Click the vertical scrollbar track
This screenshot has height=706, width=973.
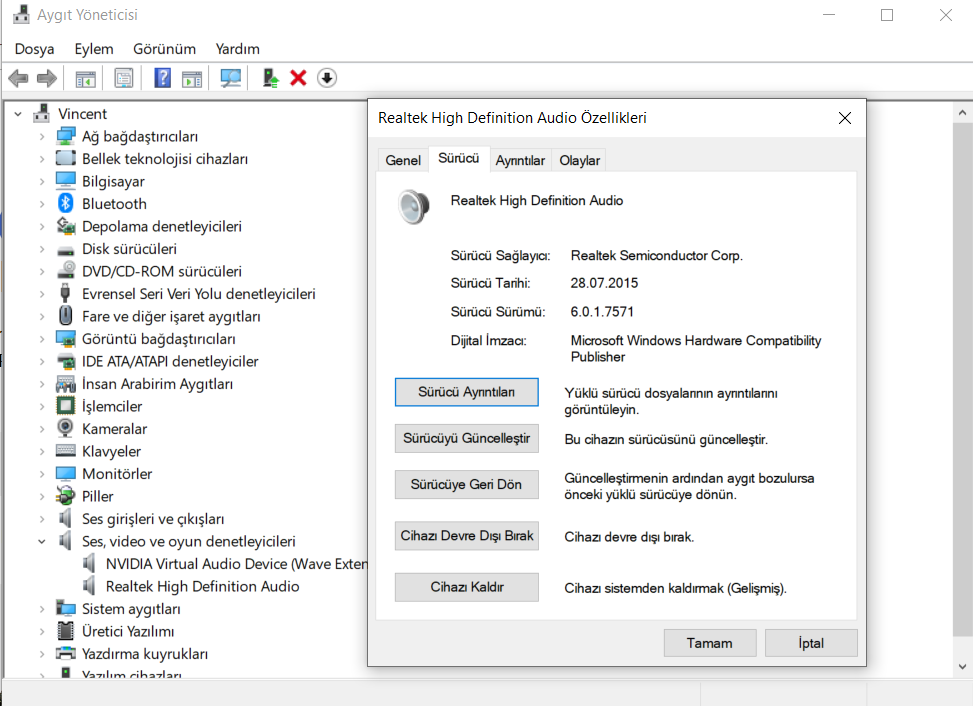[962, 380]
